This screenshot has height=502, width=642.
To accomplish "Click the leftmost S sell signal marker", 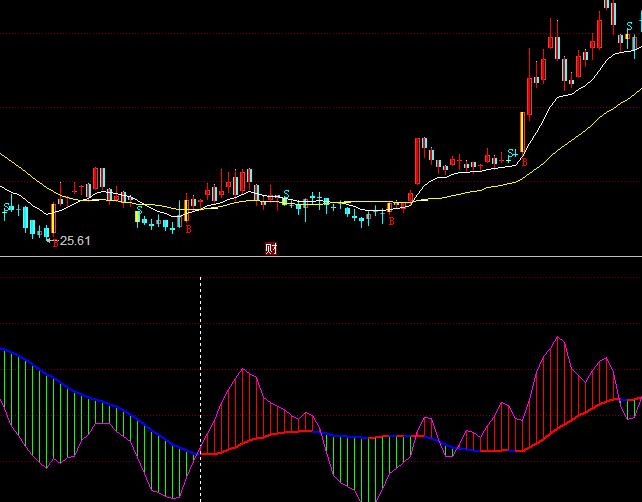I will coord(7,208).
